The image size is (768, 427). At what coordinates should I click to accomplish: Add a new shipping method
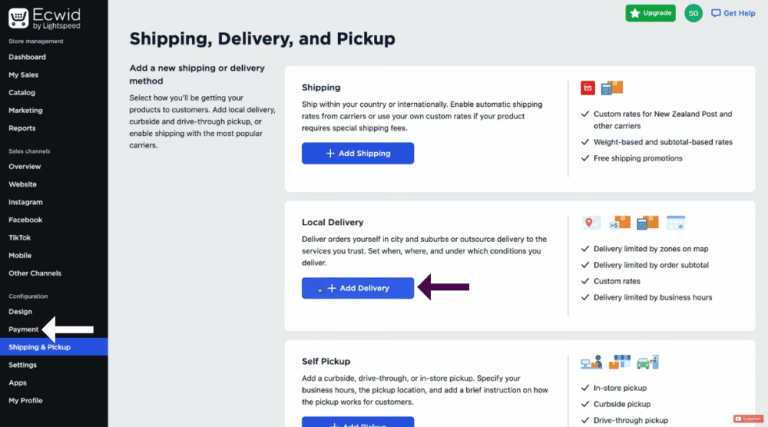point(358,153)
